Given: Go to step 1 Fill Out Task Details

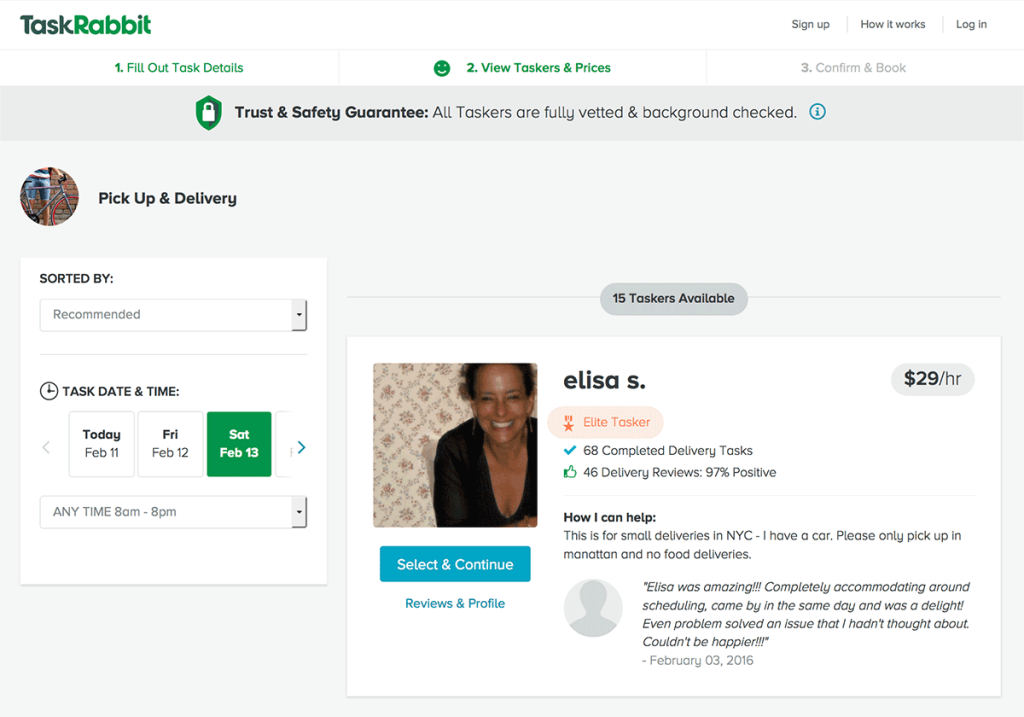Looking at the screenshot, I should pyautogui.click(x=179, y=68).
